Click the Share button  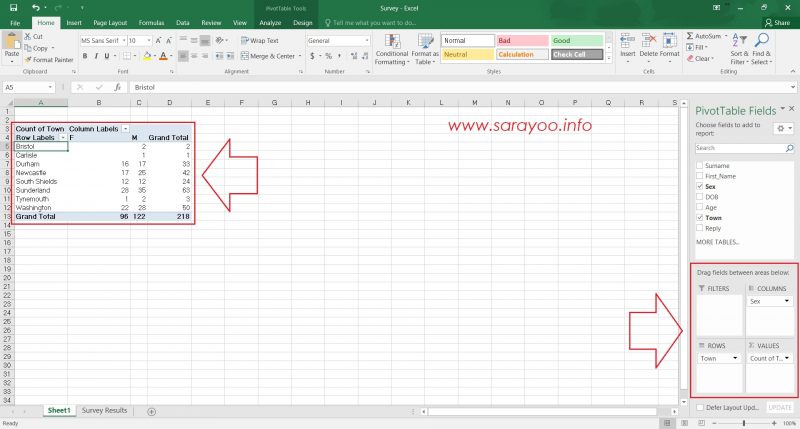tap(777, 23)
